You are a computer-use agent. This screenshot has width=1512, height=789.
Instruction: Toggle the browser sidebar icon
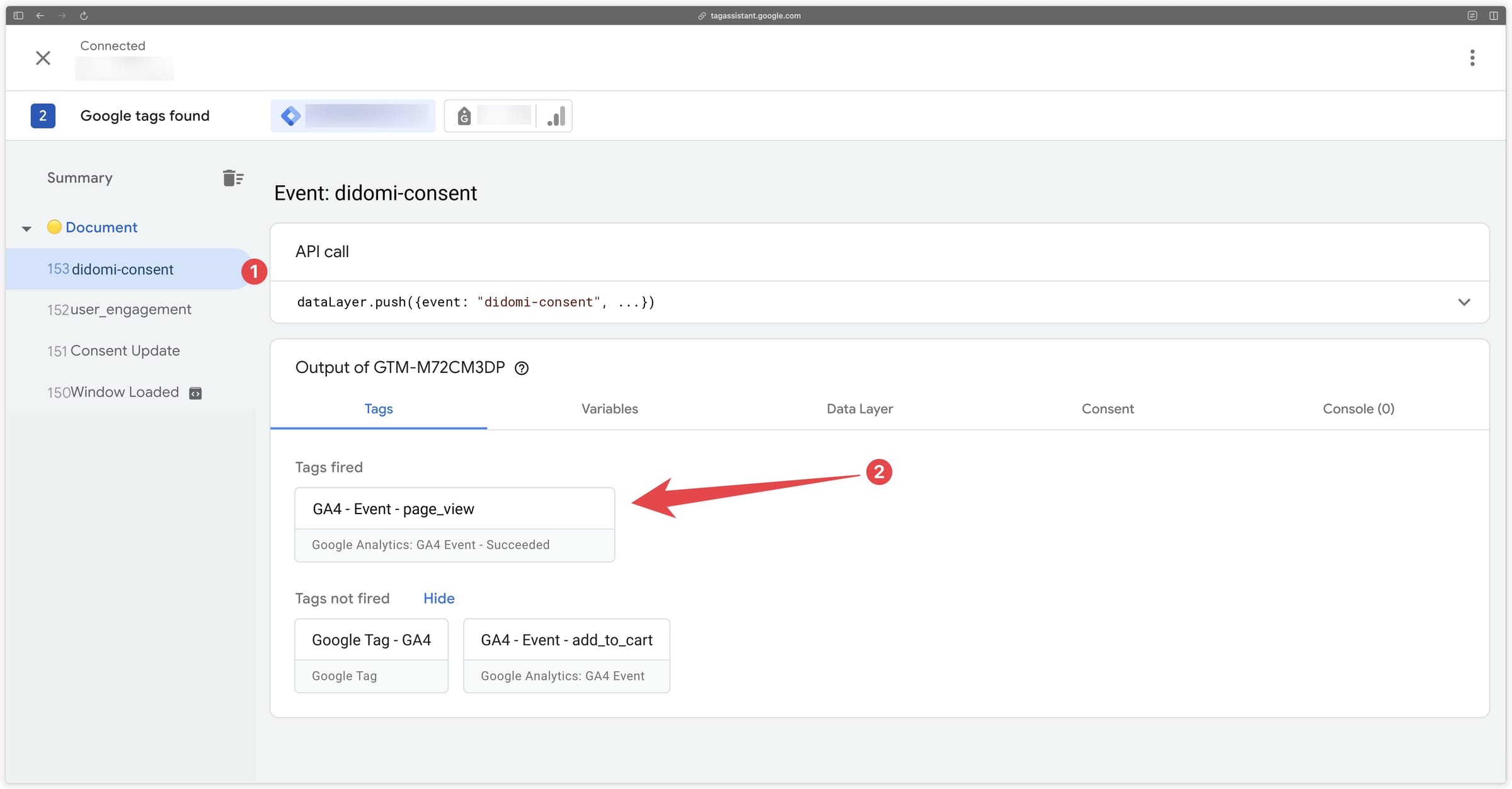point(18,16)
